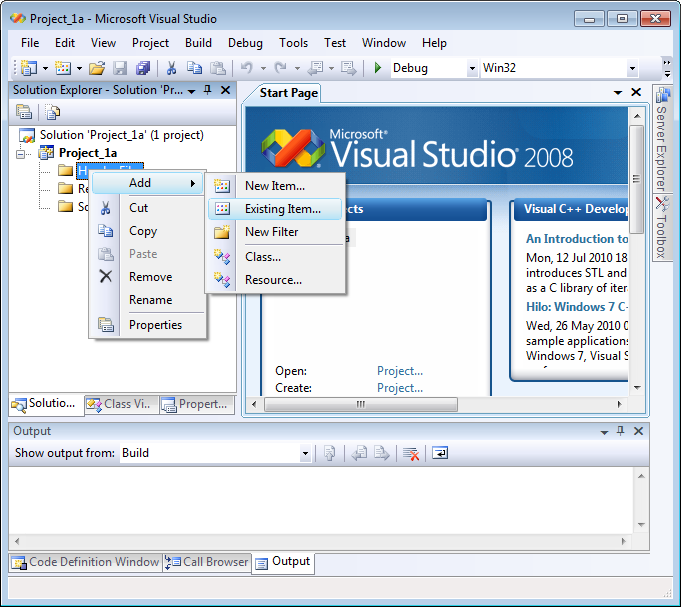Click An Introduction to article link
681x607 pixels.
tap(577, 239)
